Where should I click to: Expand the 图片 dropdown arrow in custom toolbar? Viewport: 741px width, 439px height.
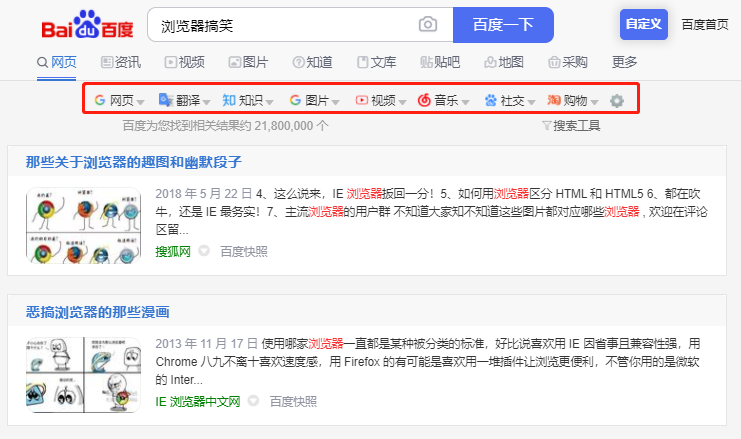pos(336,102)
